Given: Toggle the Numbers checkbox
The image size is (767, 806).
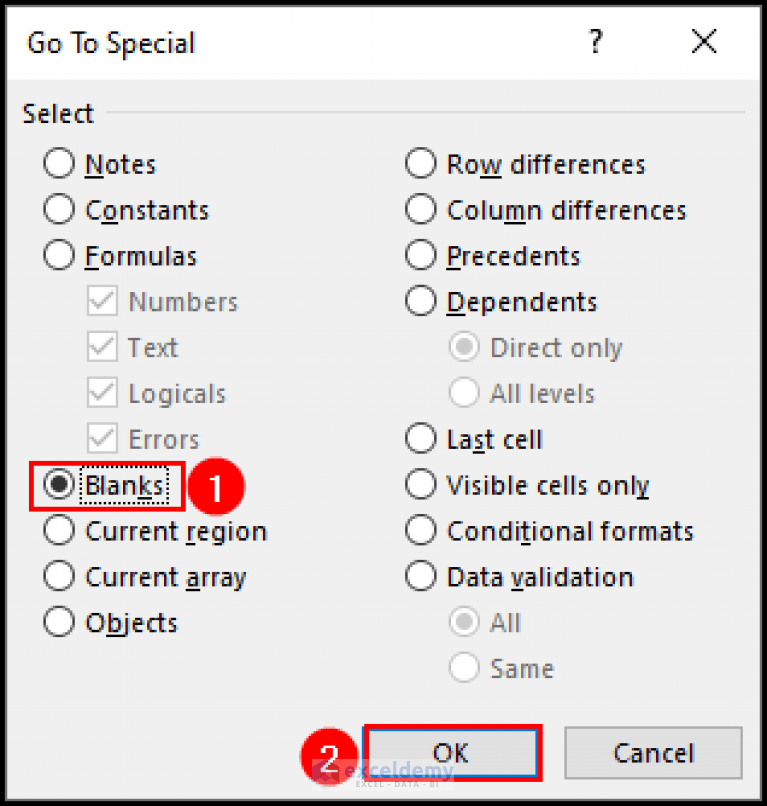Looking at the screenshot, I should click(101, 301).
